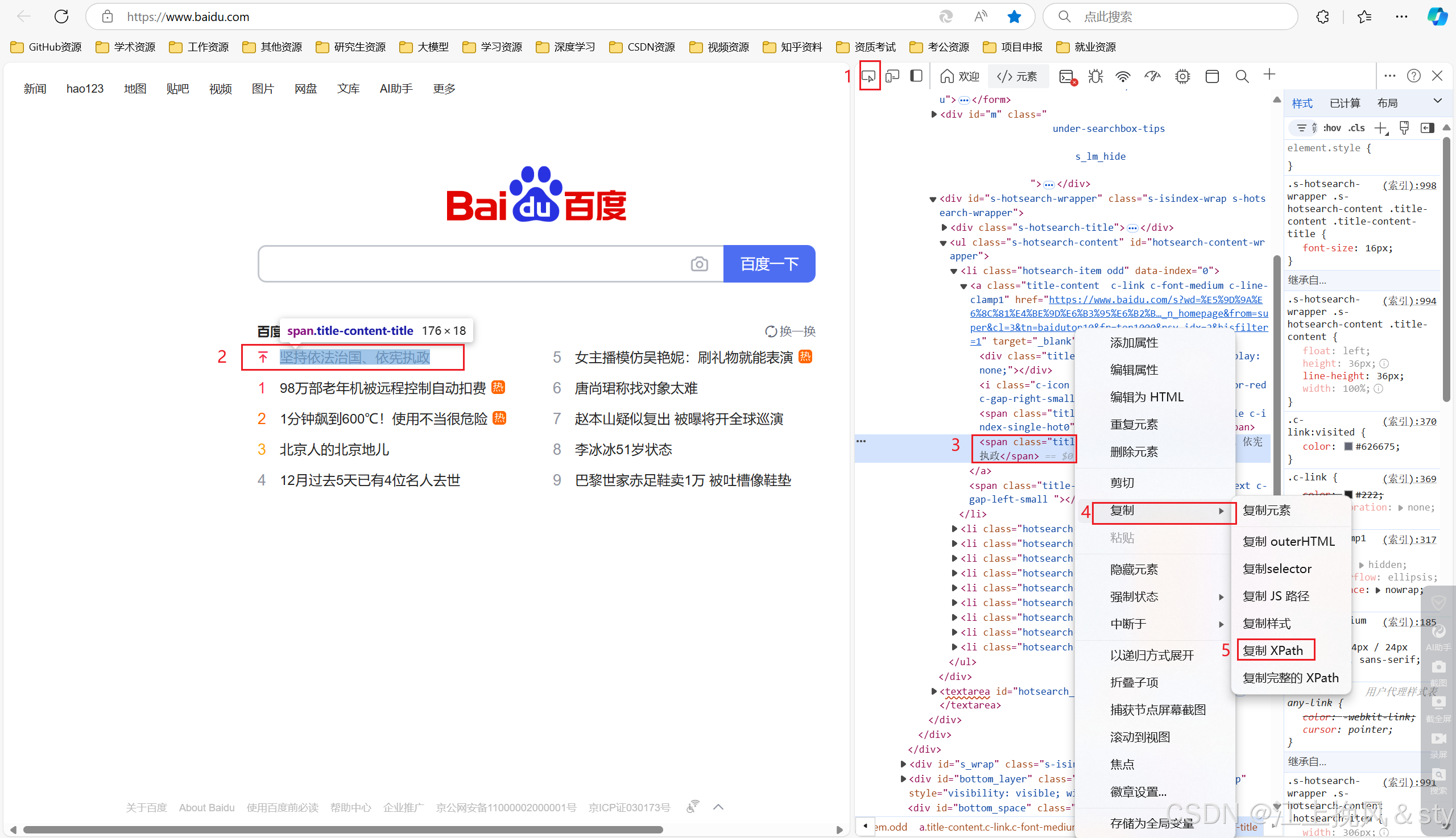Switch to the Layout tab
This screenshot has height=838, width=1456.
click(x=1388, y=103)
